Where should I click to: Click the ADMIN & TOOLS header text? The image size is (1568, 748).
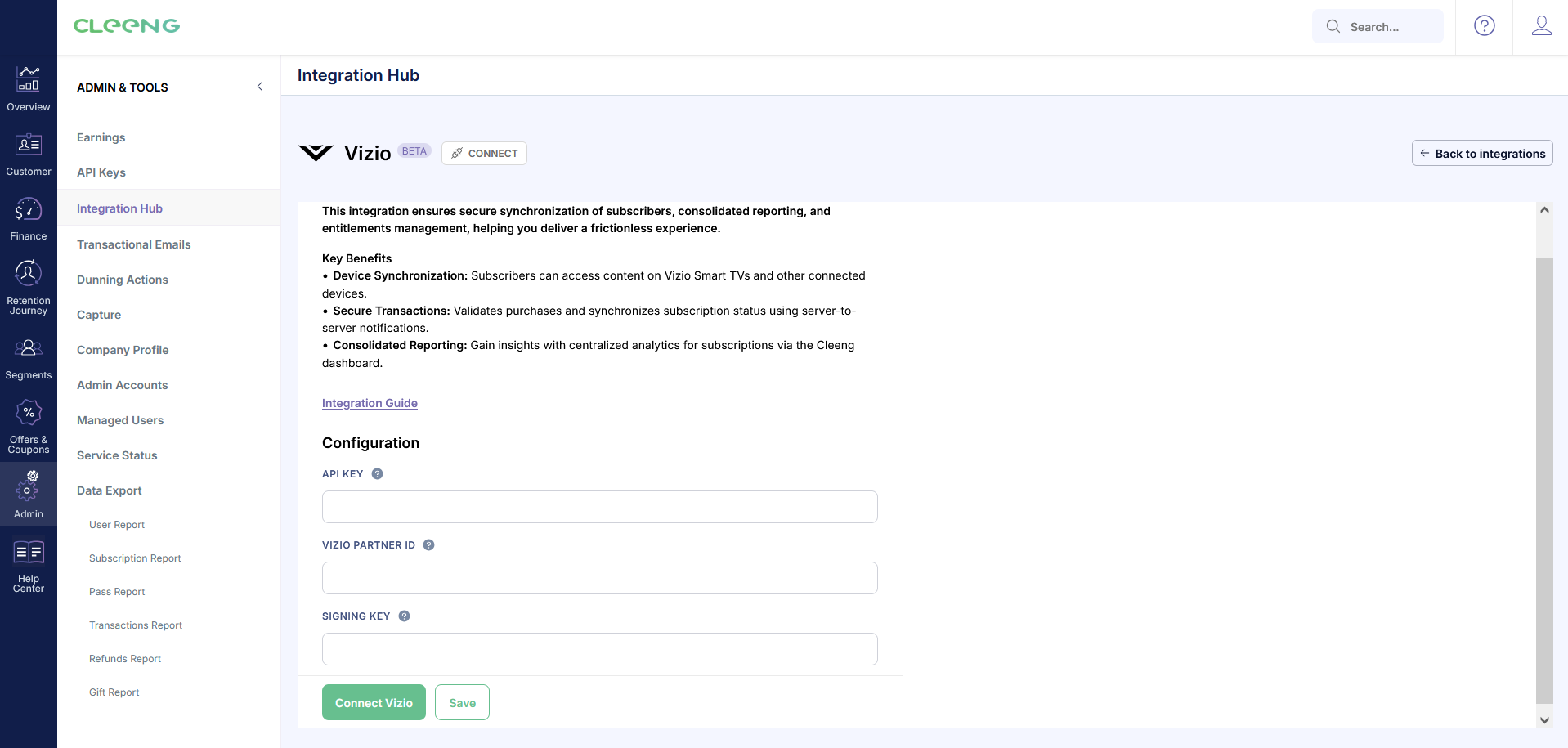(123, 87)
